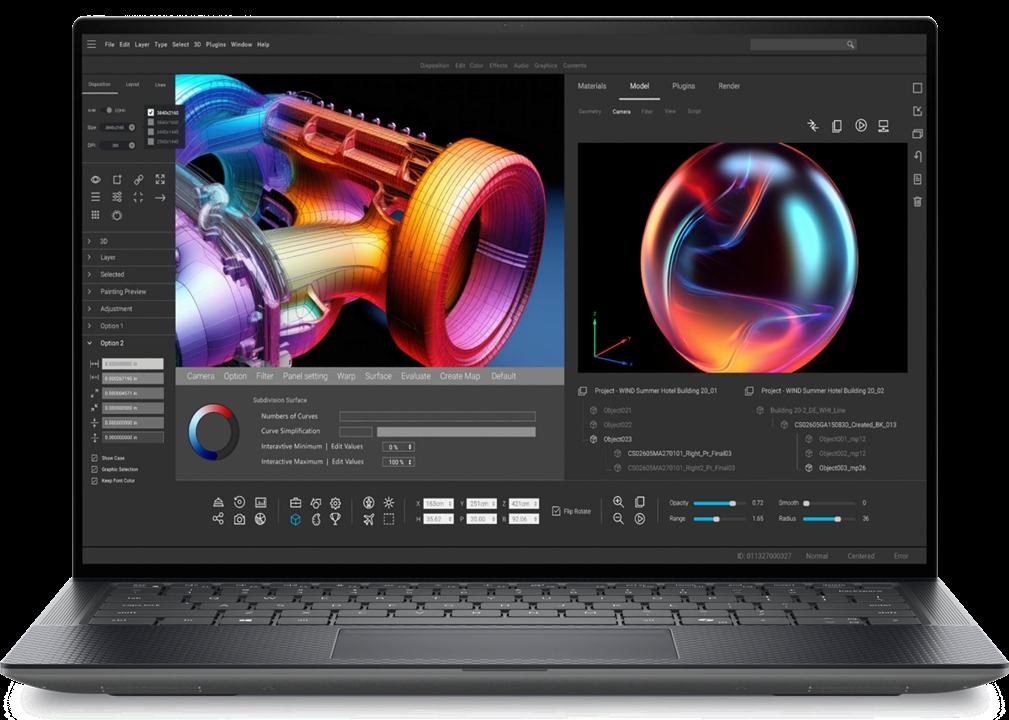Click the dashed selection rectangle icon
Viewport: 1009px width, 720px height.
(389, 519)
